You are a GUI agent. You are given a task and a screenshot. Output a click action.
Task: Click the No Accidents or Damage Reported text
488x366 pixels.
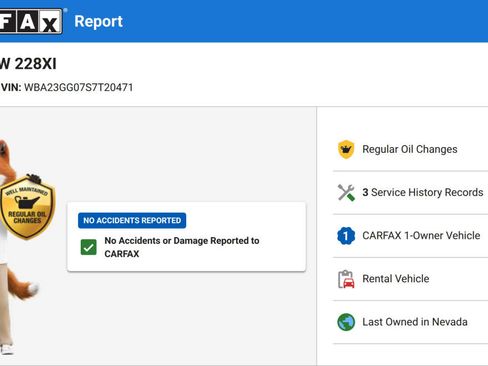click(182, 247)
